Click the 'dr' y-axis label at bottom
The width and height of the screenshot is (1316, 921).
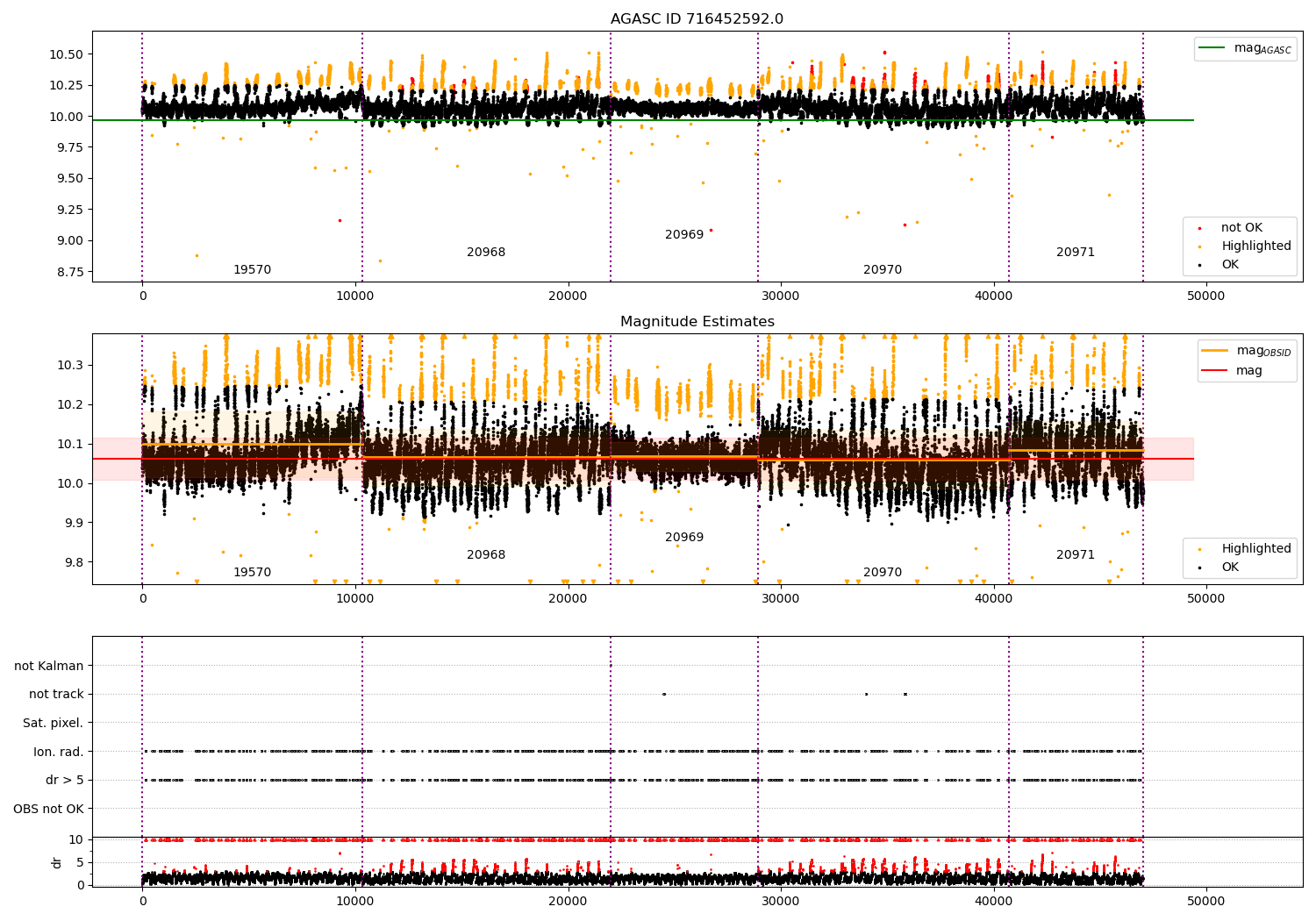(57, 862)
